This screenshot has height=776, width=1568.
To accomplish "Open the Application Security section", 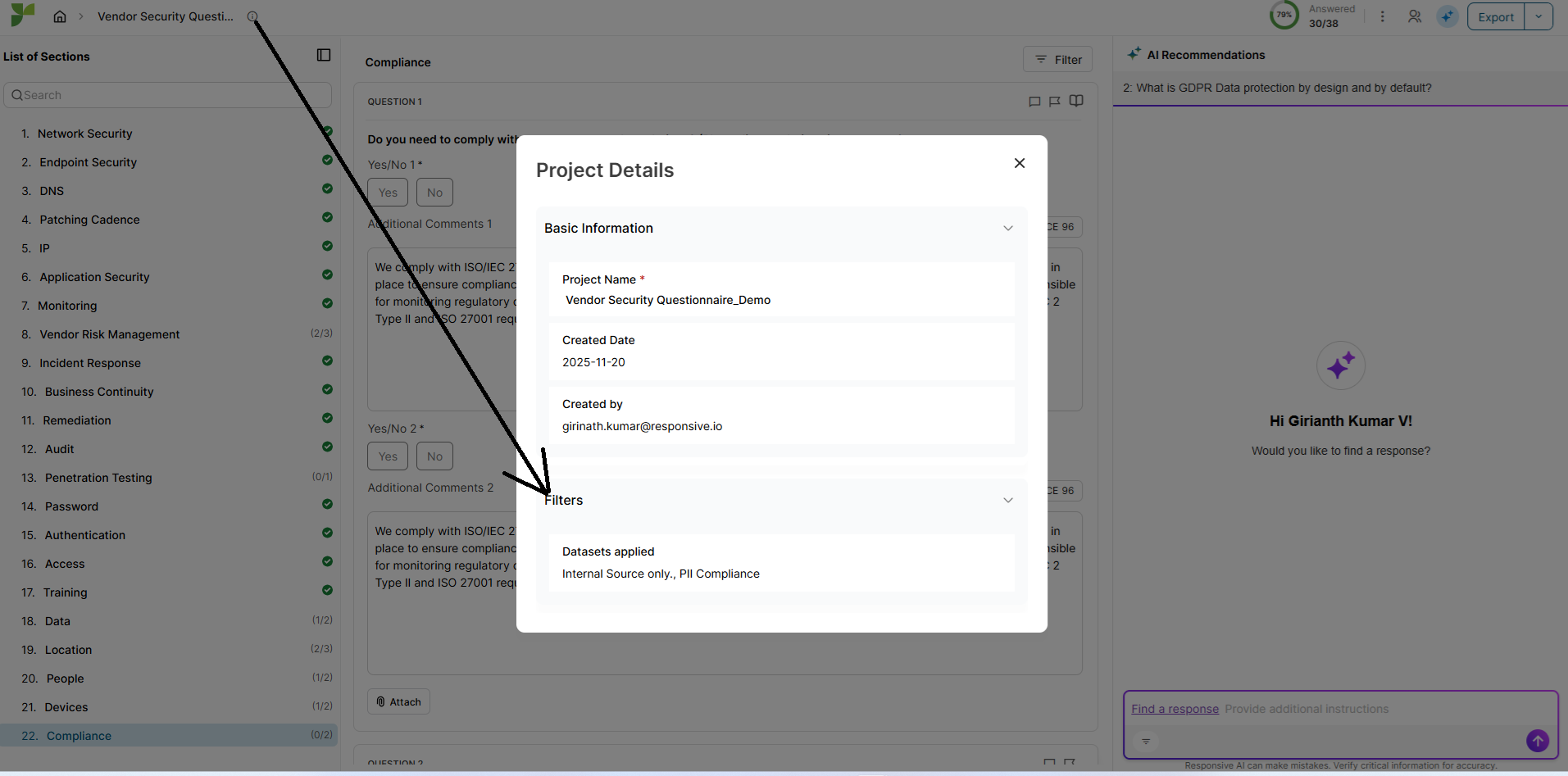I will 170,277.
